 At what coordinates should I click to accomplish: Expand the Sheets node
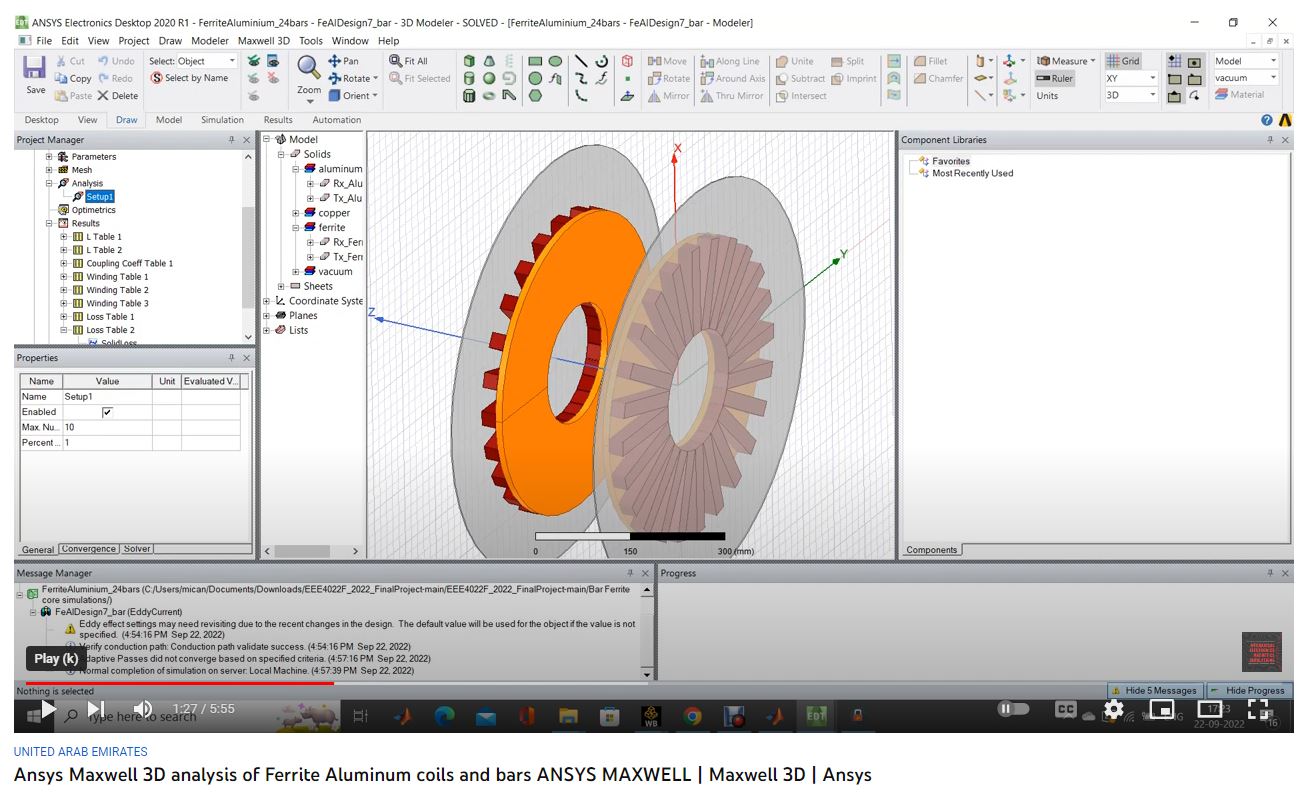(x=282, y=287)
